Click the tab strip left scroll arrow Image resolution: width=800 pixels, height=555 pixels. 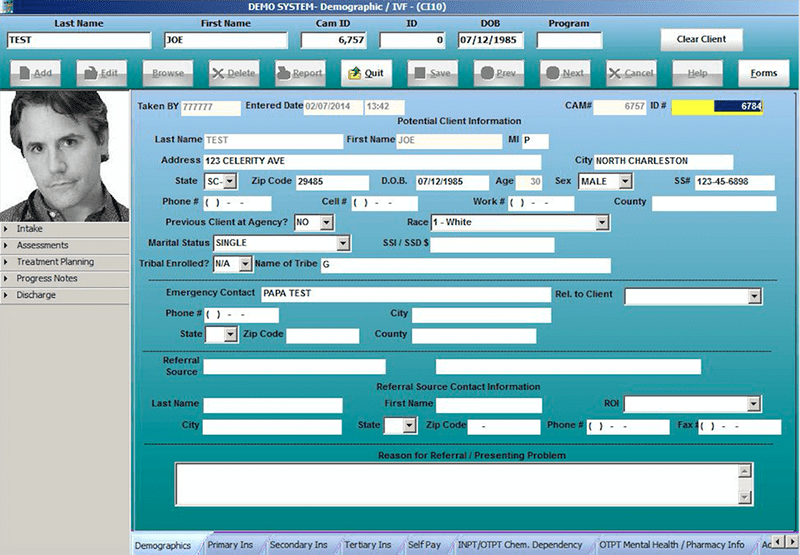(x=777, y=541)
